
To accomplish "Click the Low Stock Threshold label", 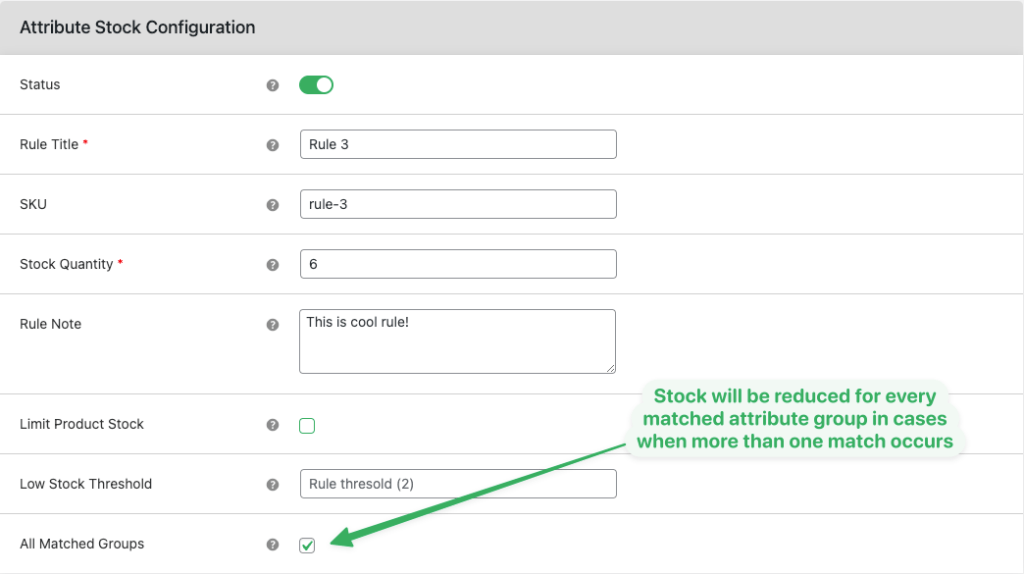I will tap(86, 484).
